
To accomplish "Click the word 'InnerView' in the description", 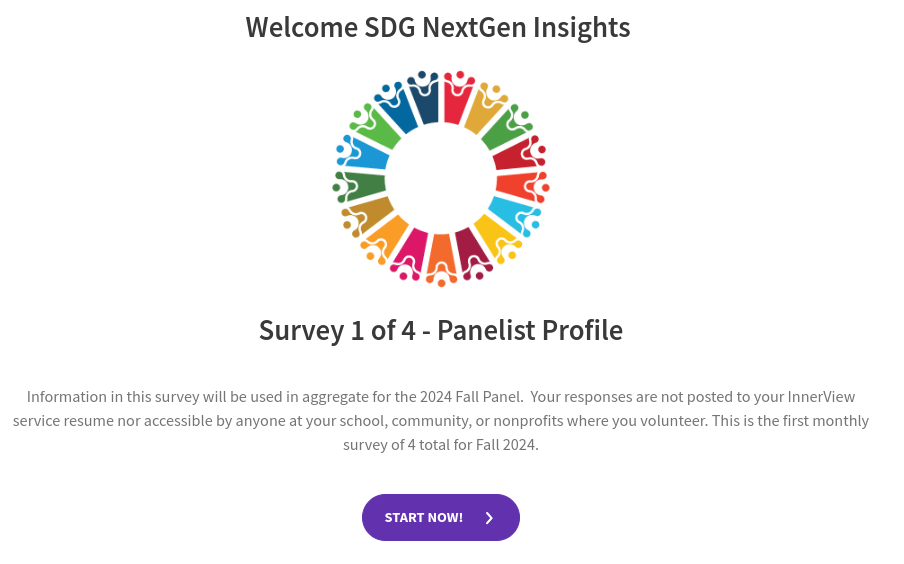I will coord(822,396).
